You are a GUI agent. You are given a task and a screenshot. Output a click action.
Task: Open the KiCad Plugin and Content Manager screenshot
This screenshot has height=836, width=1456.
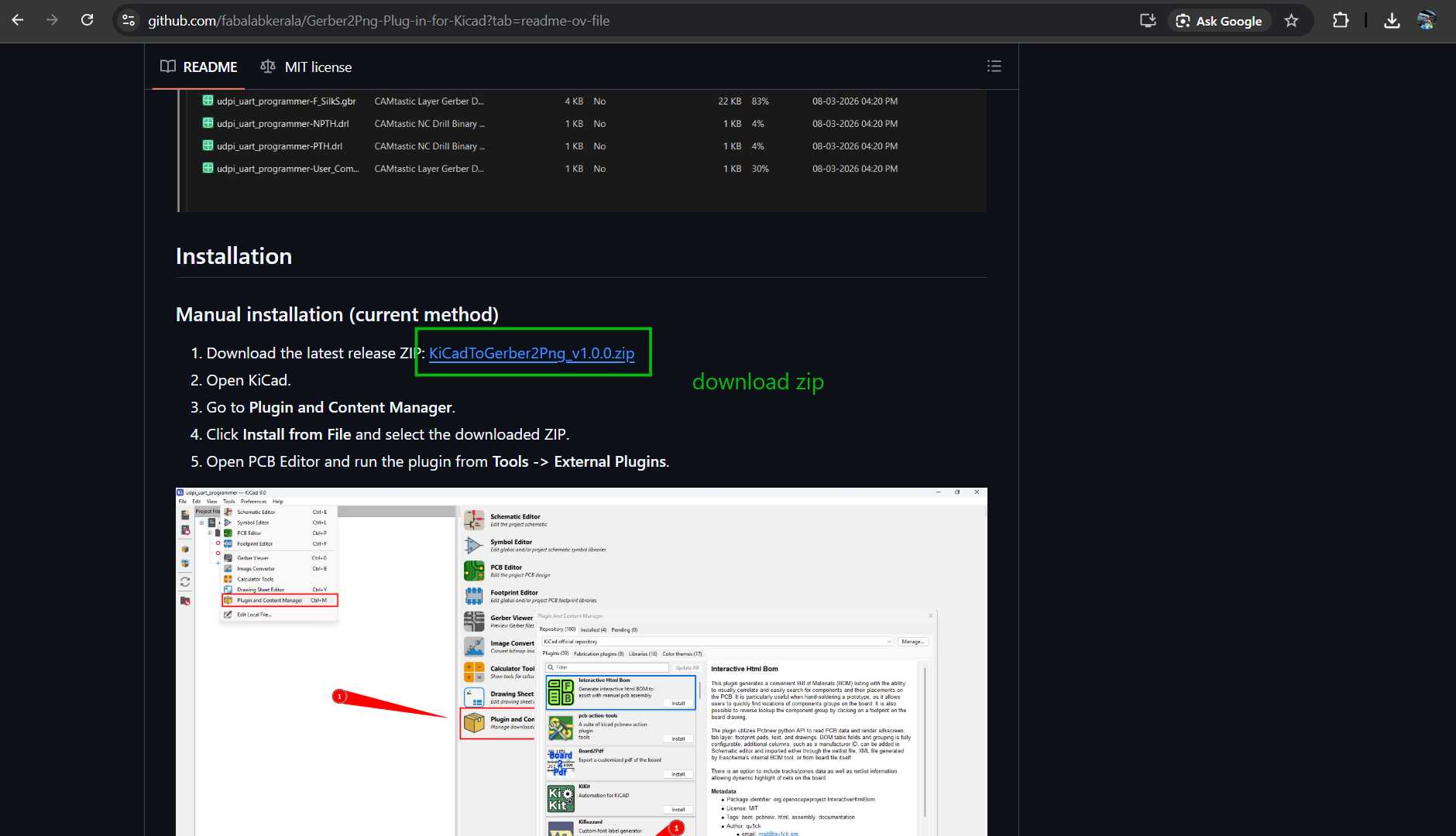[582, 662]
